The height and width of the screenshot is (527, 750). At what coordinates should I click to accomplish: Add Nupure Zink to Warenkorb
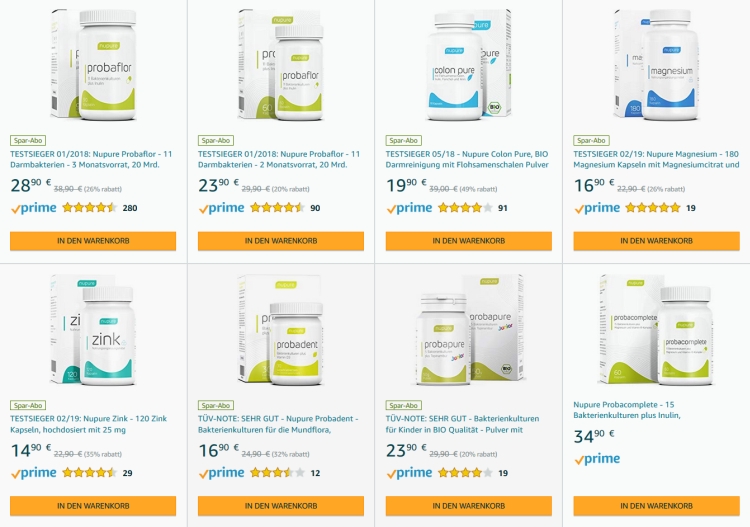(93, 506)
